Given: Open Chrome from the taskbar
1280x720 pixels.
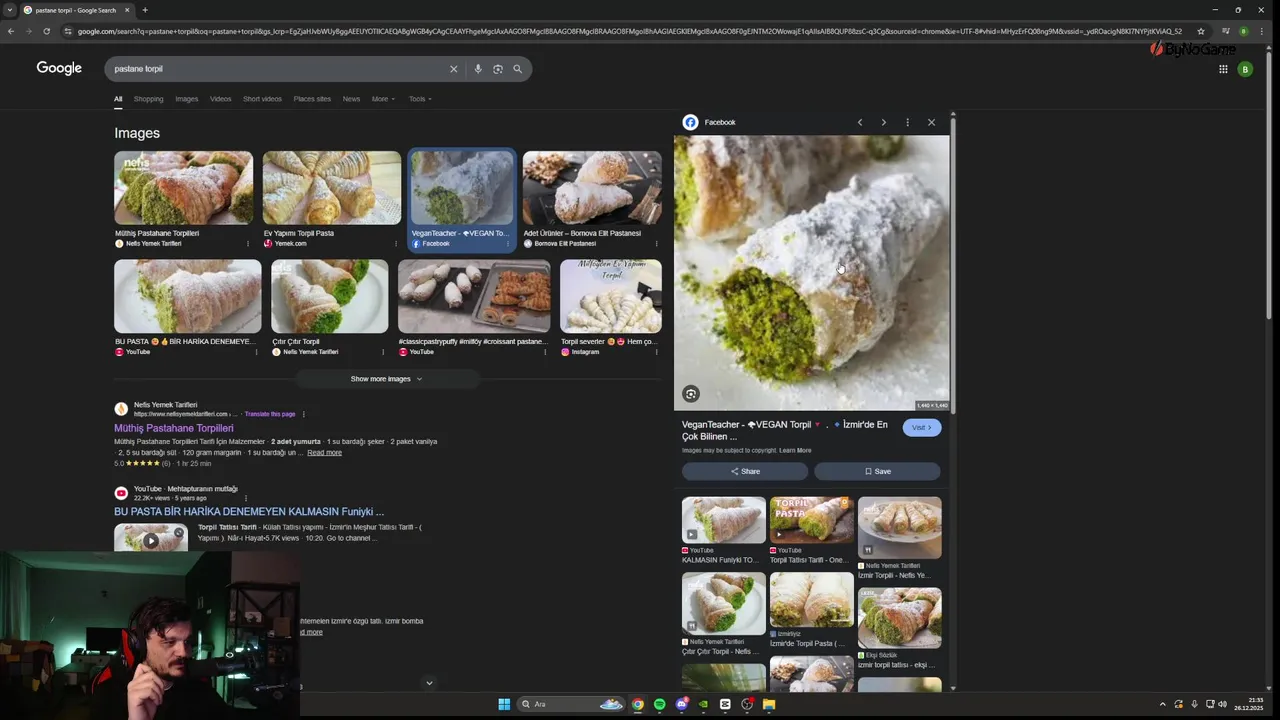Looking at the screenshot, I should (637, 704).
